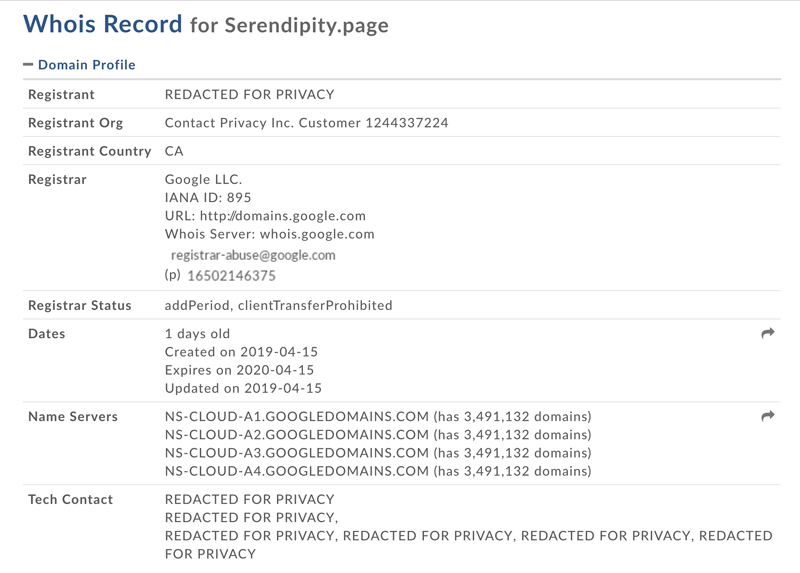The height and width of the screenshot is (573, 800).
Task: Click the Created on 2019-04-15 date
Action: click(241, 352)
